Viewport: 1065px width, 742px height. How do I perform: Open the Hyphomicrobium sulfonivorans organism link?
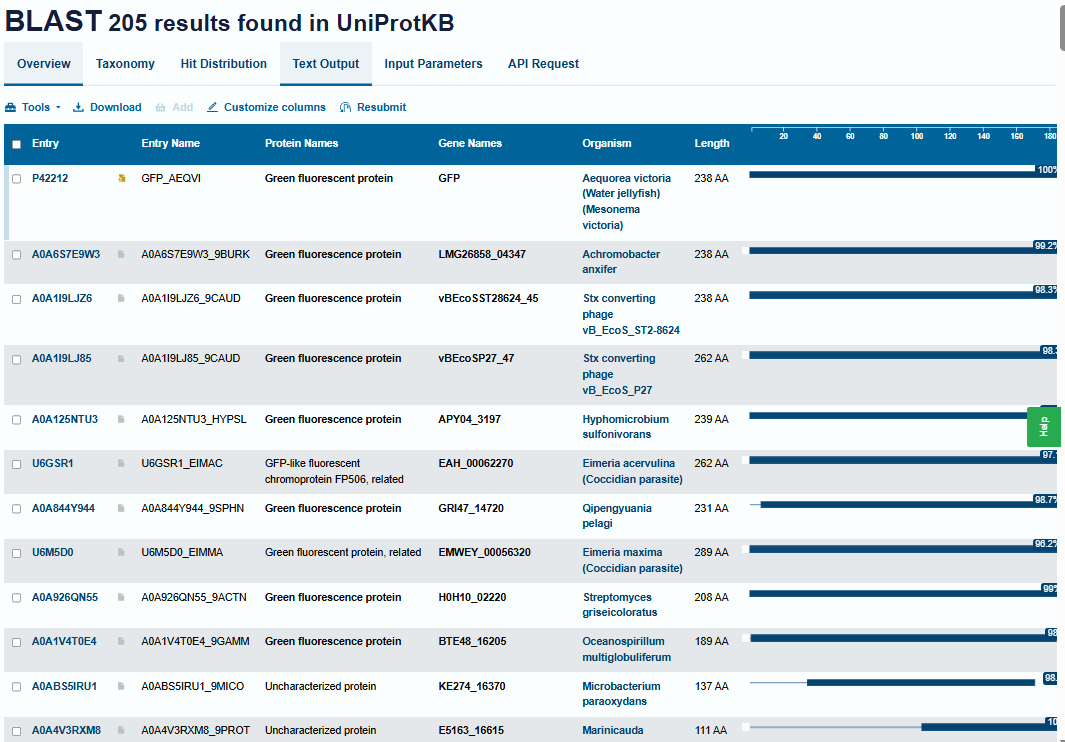tap(626, 427)
